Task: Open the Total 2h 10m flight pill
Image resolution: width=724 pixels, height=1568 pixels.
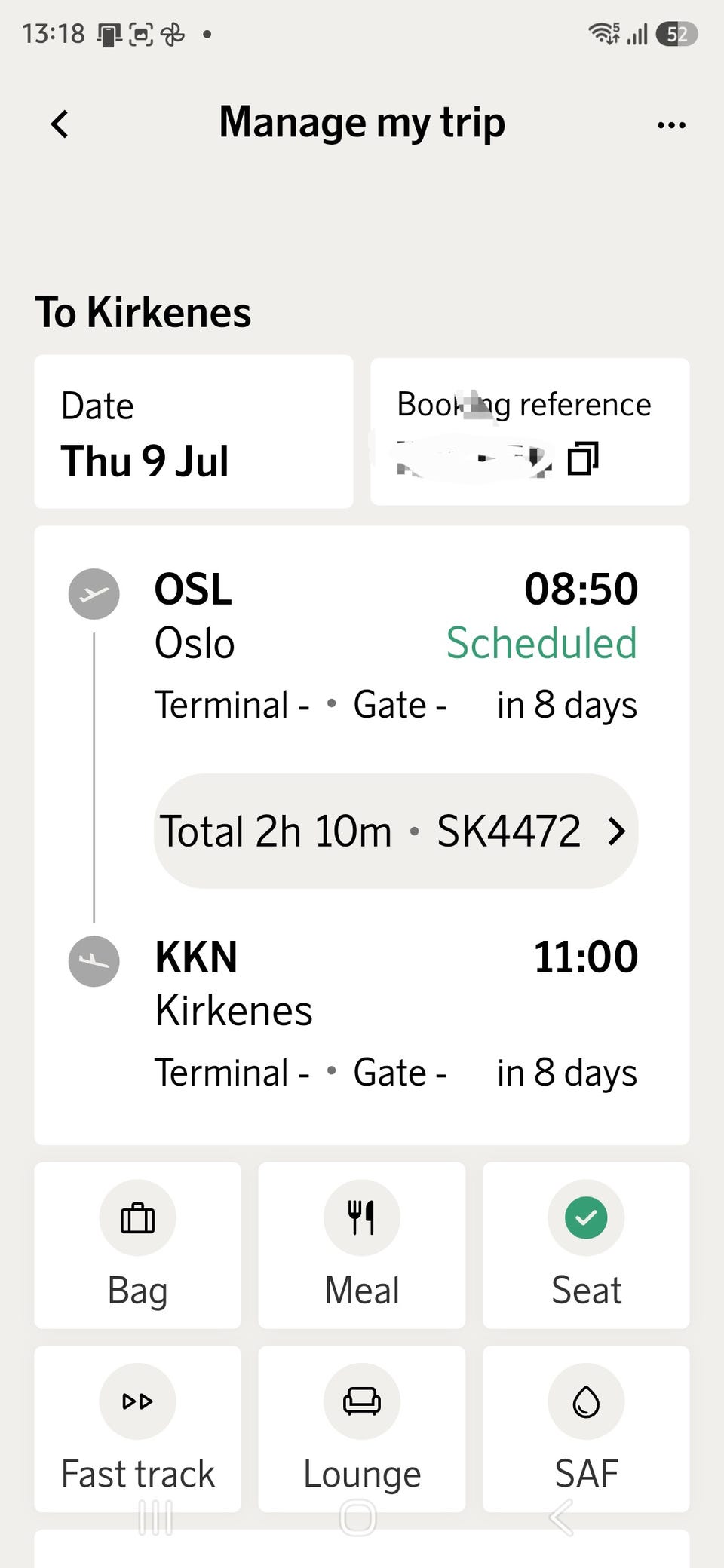Action: [396, 831]
